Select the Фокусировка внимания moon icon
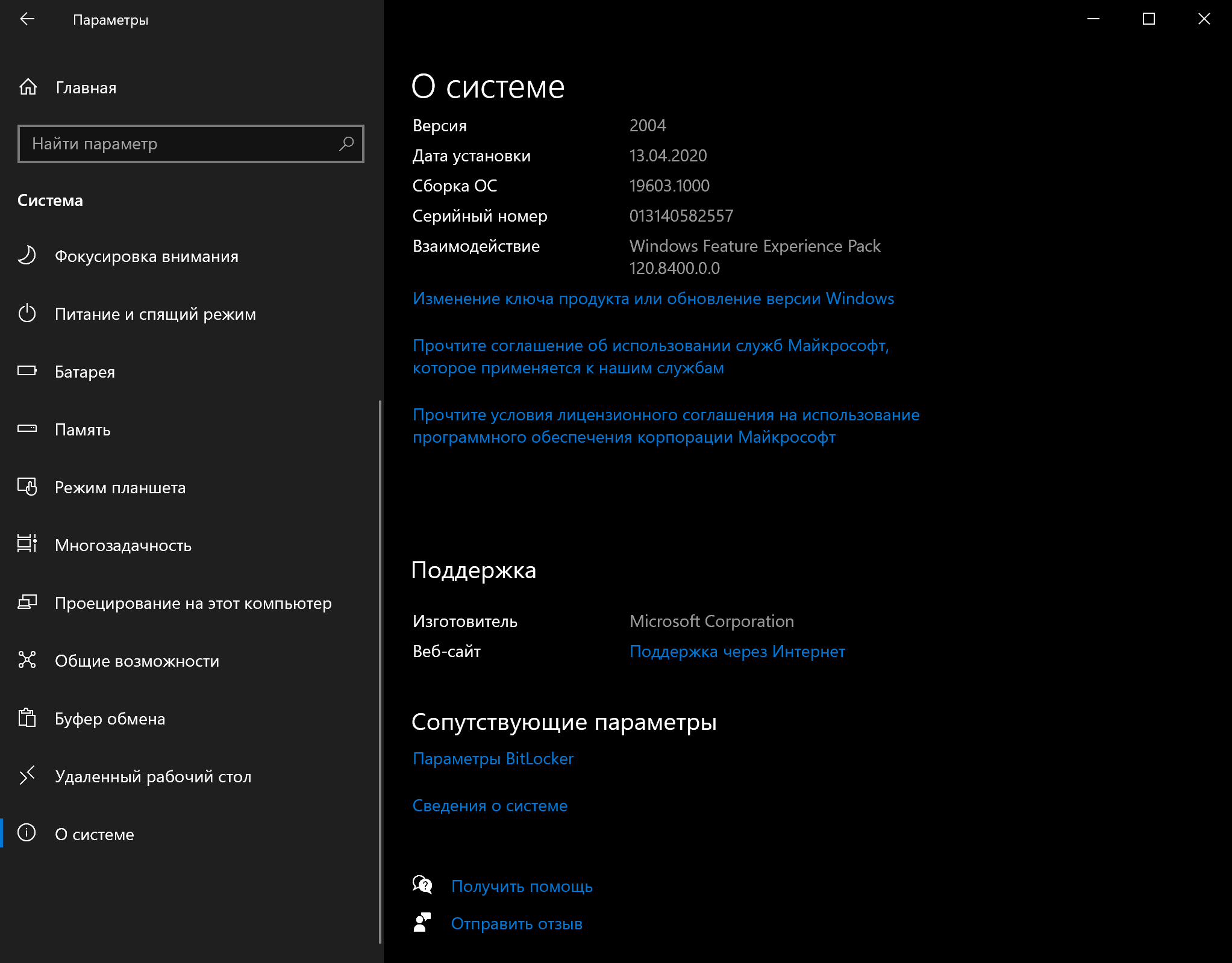The image size is (1232, 963). click(x=27, y=256)
